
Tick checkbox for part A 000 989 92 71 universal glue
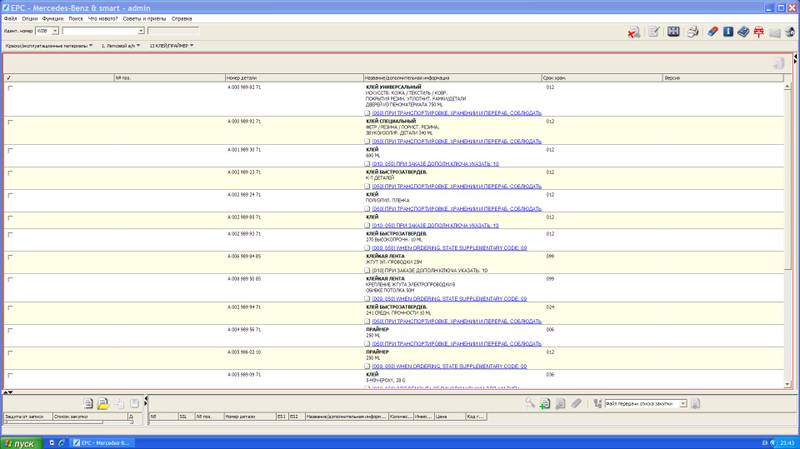click(10, 88)
